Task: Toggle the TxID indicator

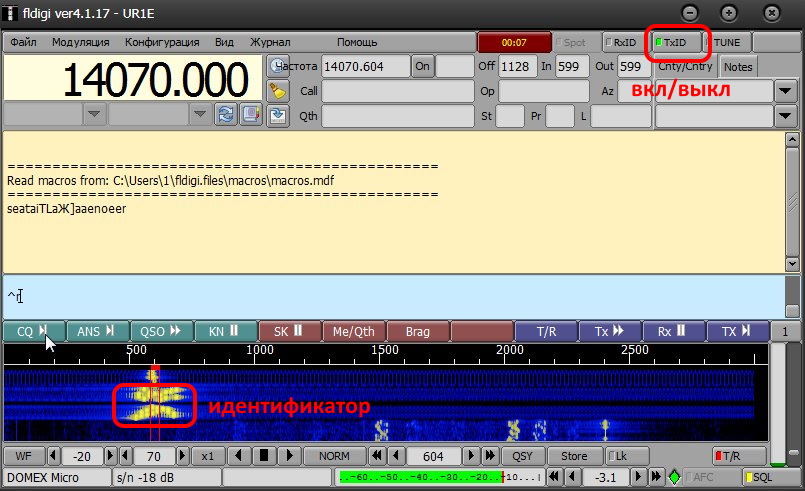Action: 680,43
